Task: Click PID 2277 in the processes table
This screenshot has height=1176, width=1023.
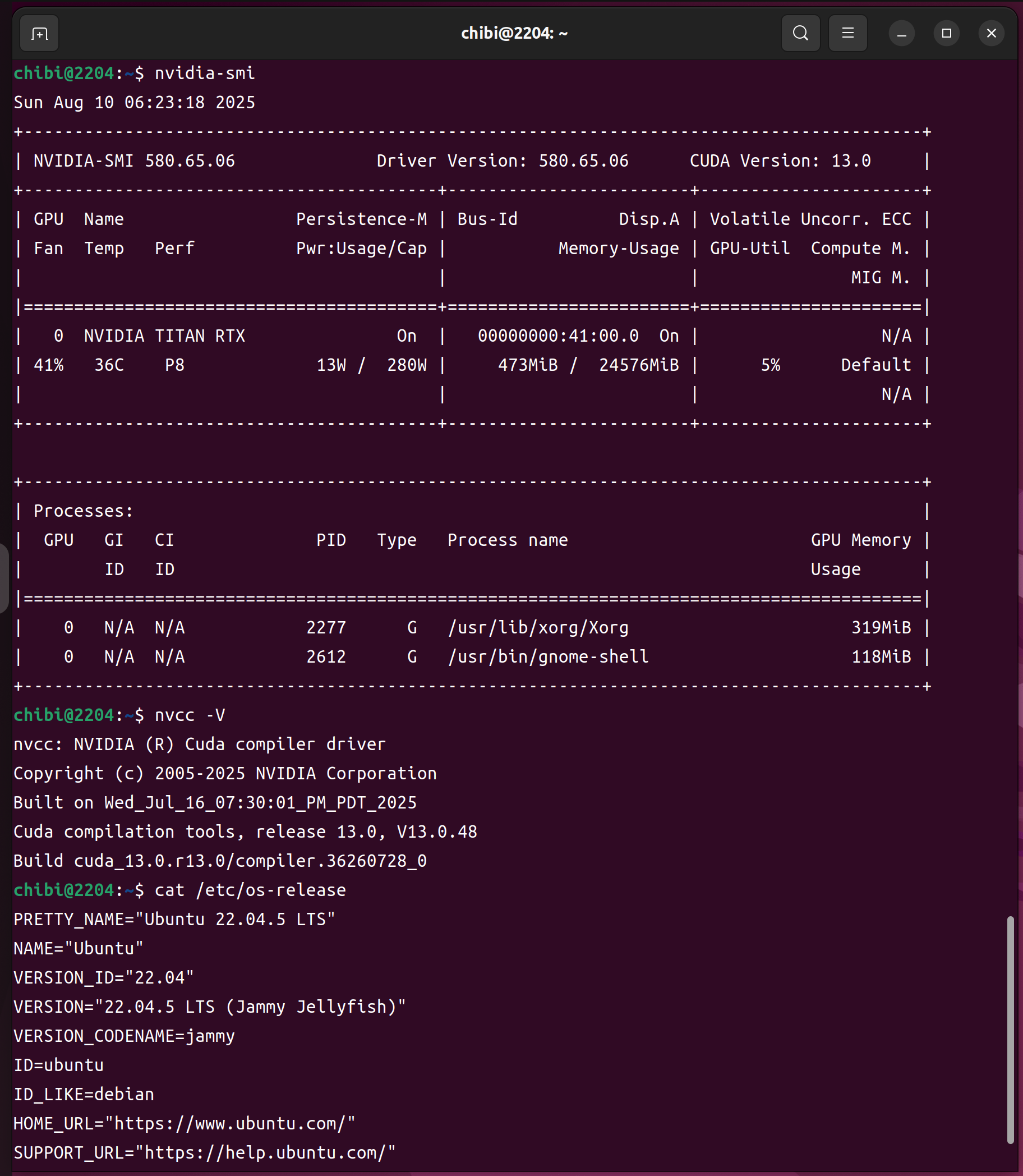Action: point(326,628)
